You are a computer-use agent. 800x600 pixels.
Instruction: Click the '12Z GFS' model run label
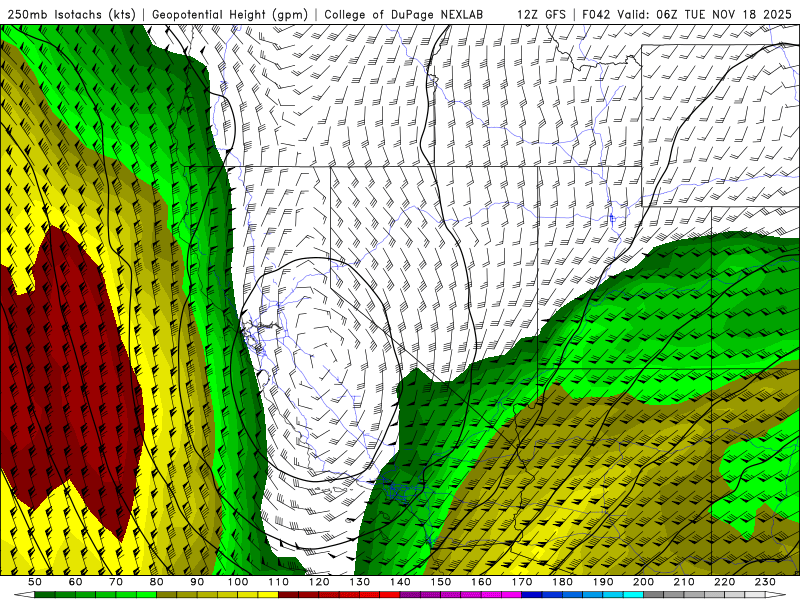click(x=541, y=14)
